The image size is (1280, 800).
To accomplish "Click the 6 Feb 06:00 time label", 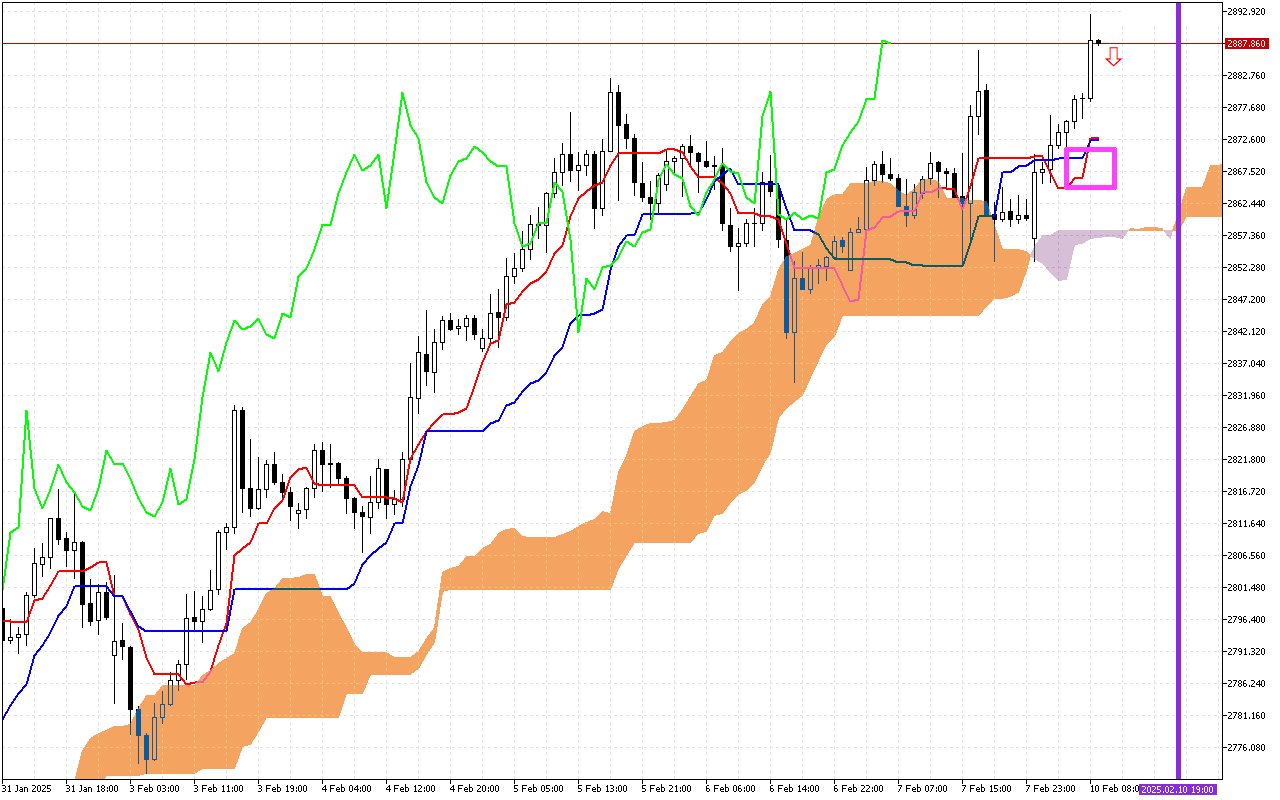I will pyautogui.click(x=732, y=789).
